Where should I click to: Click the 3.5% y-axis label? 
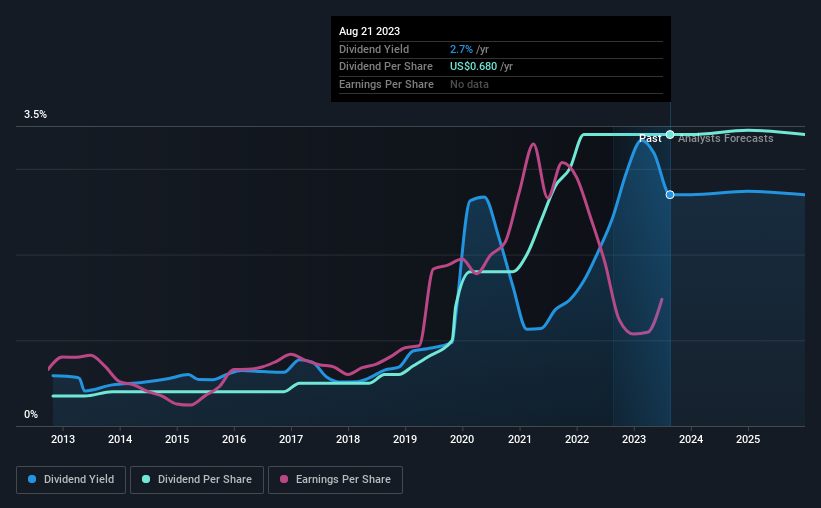point(35,114)
